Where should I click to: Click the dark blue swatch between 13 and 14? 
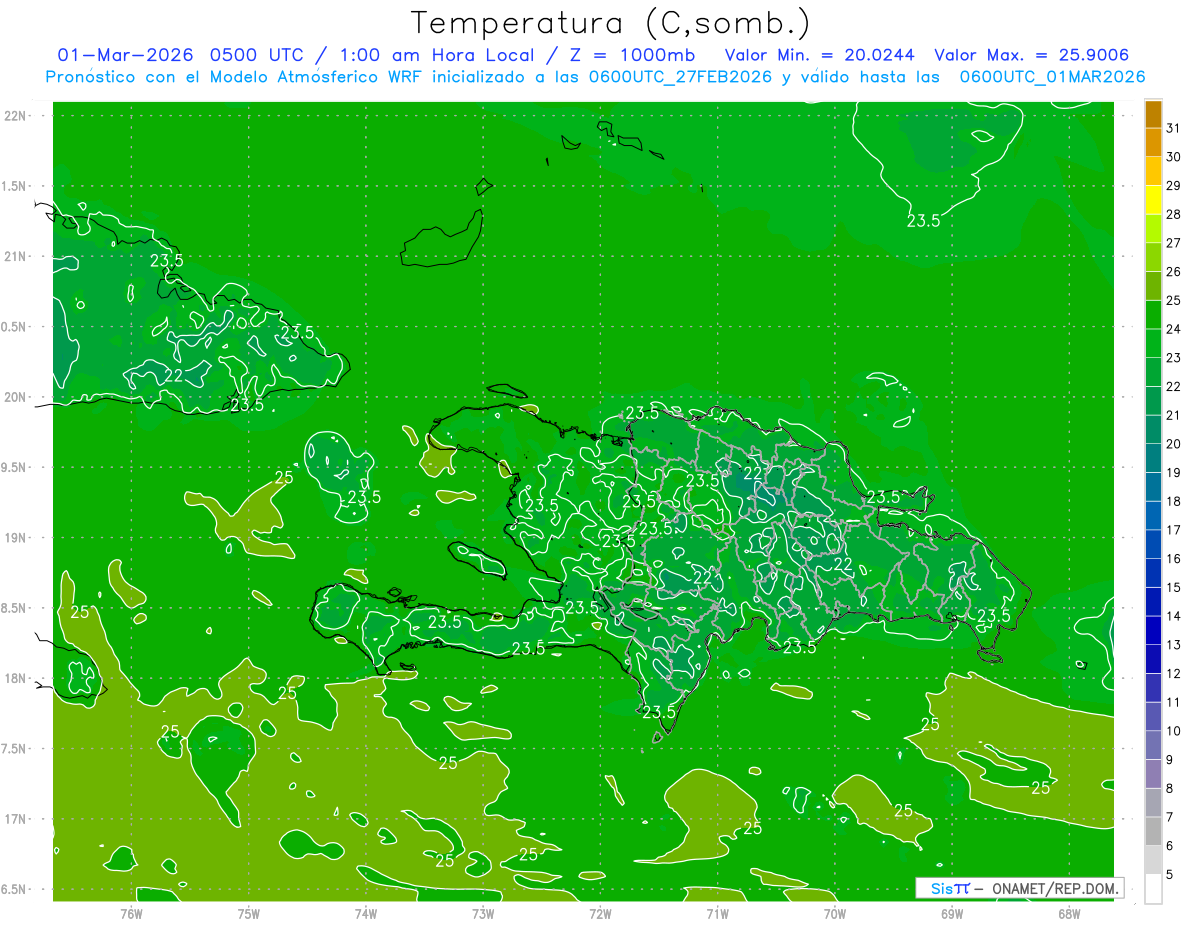tap(1153, 630)
